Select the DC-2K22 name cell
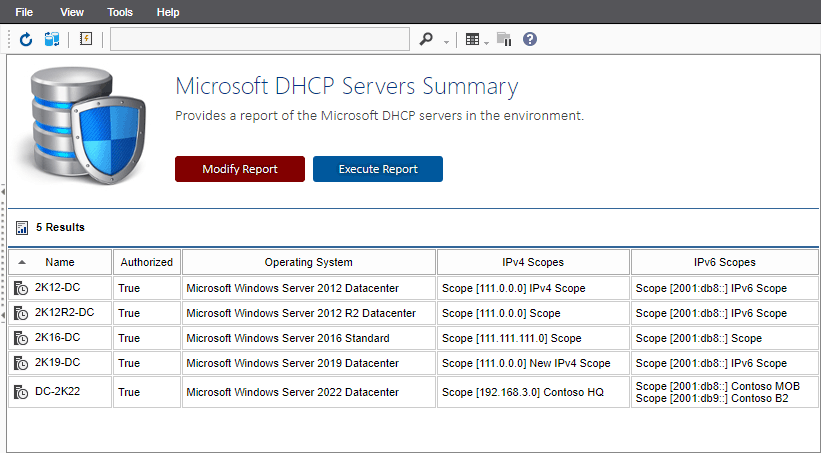 (60, 392)
